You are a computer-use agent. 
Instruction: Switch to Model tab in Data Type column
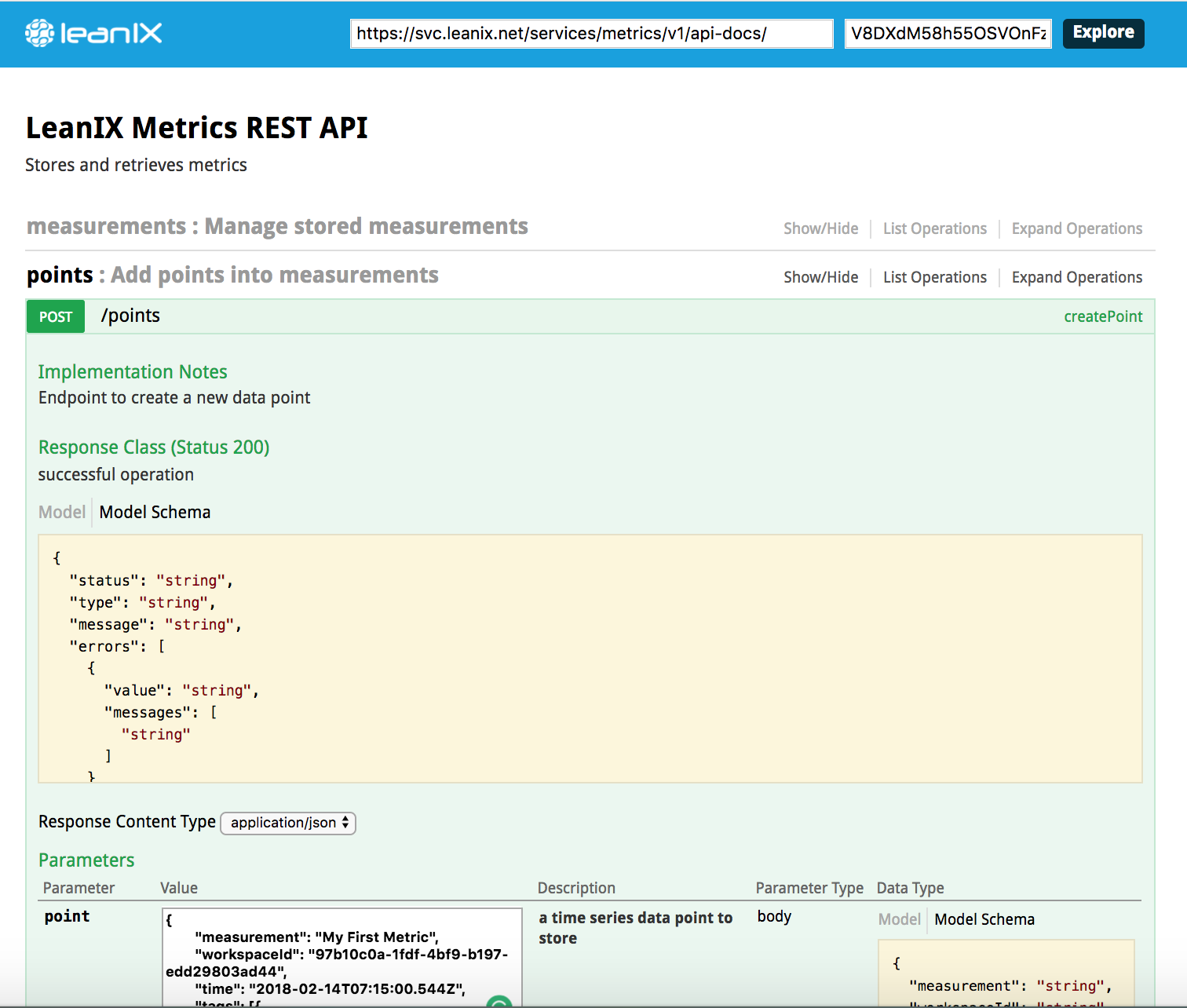tap(899, 919)
